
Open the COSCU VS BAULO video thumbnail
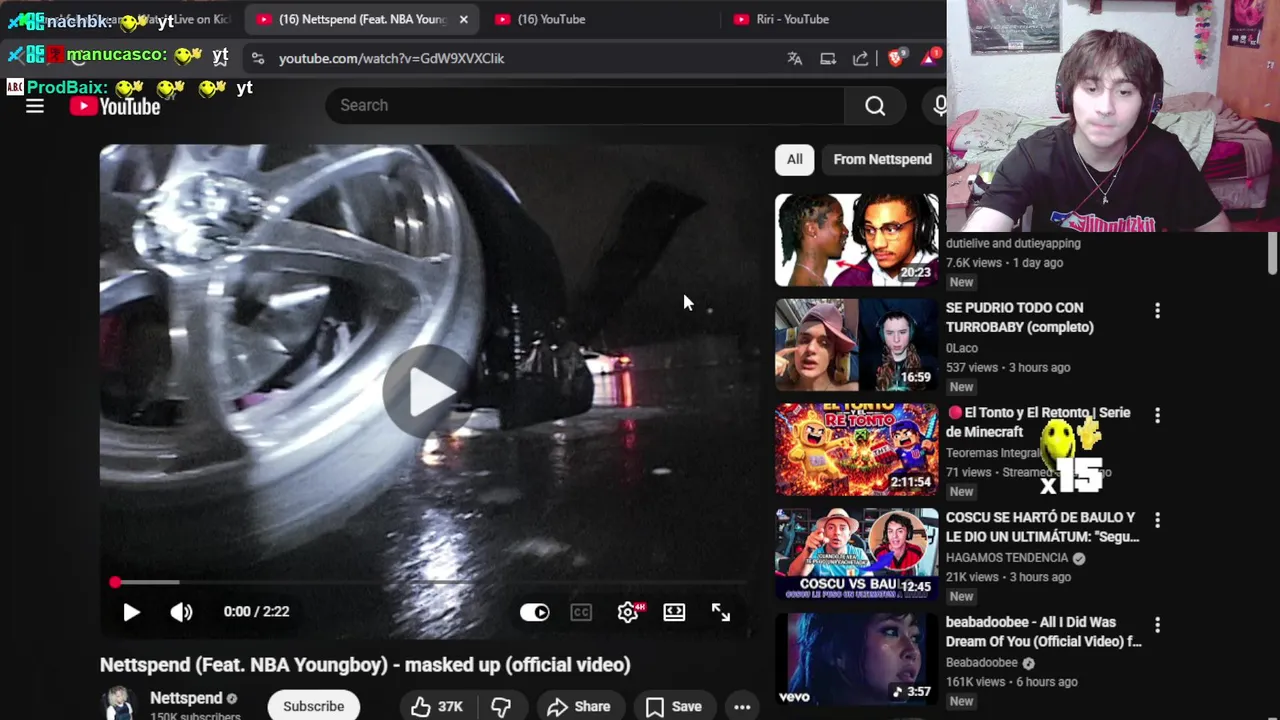click(x=857, y=555)
